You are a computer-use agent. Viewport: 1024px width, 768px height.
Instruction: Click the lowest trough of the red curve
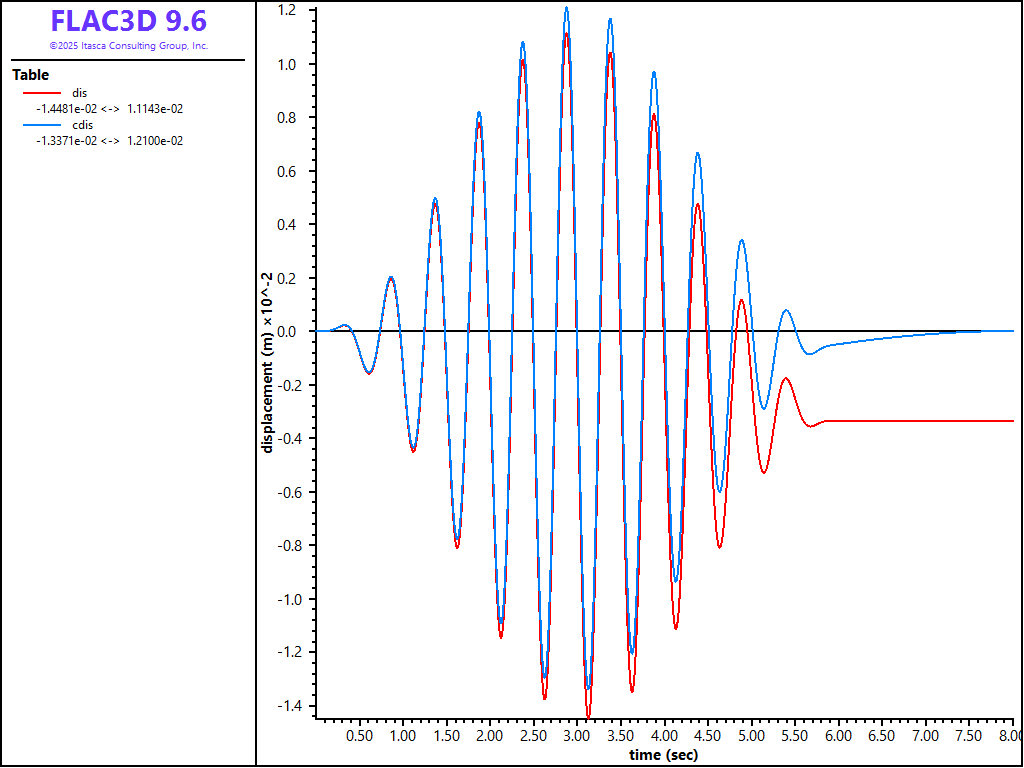[x=588, y=714]
